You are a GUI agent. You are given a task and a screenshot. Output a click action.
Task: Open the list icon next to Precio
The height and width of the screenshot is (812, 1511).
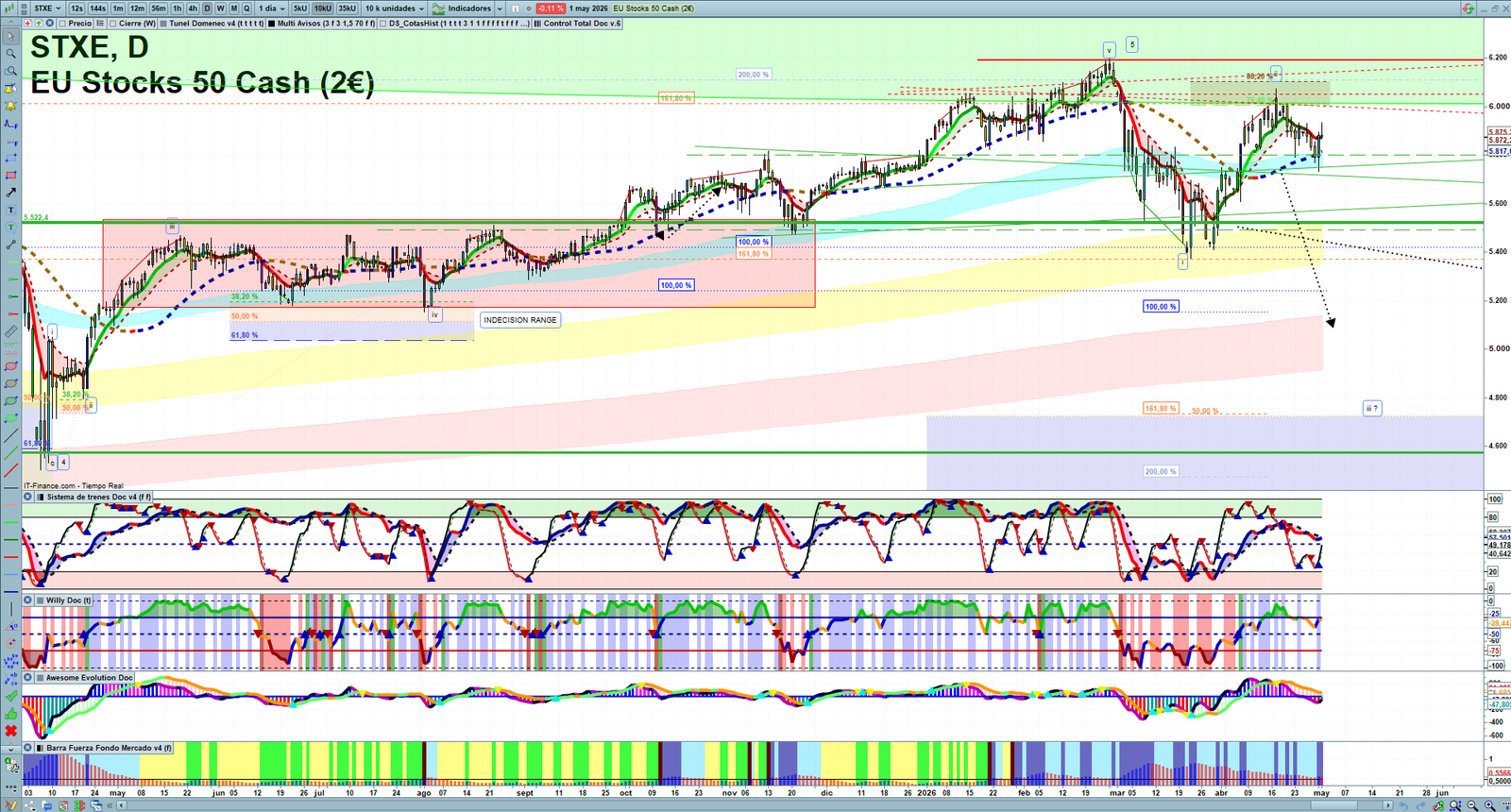100,23
